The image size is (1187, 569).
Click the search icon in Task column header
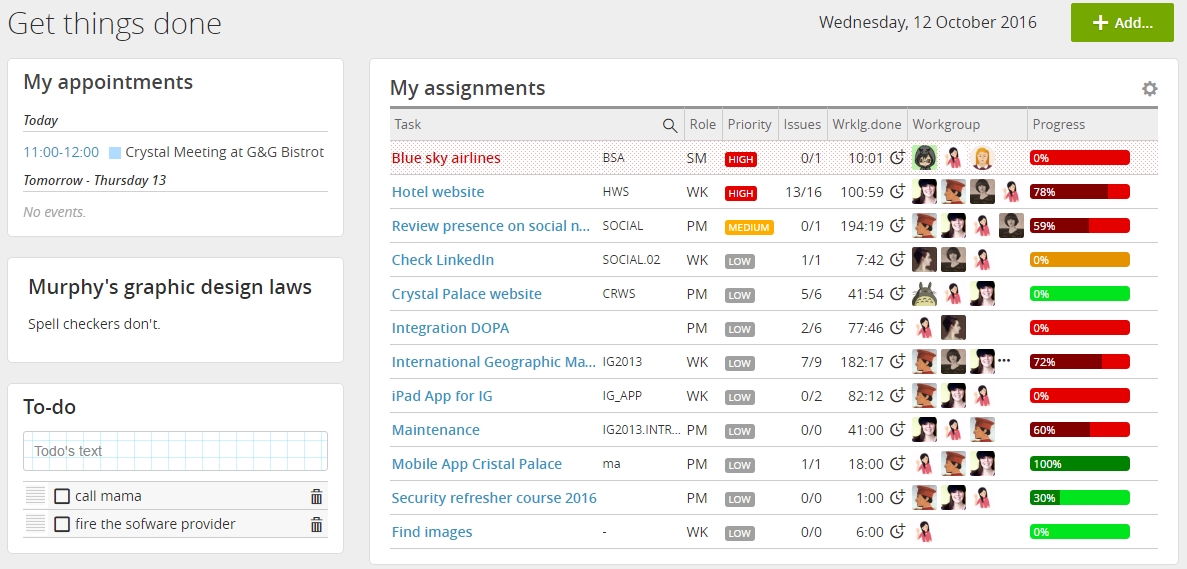pos(670,125)
